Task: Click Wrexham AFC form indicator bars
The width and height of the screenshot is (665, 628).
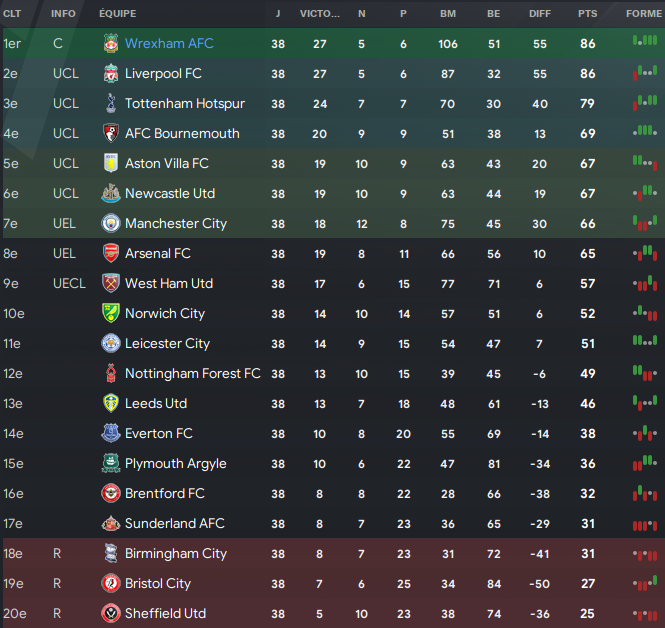Action: click(x=645, y=41)
